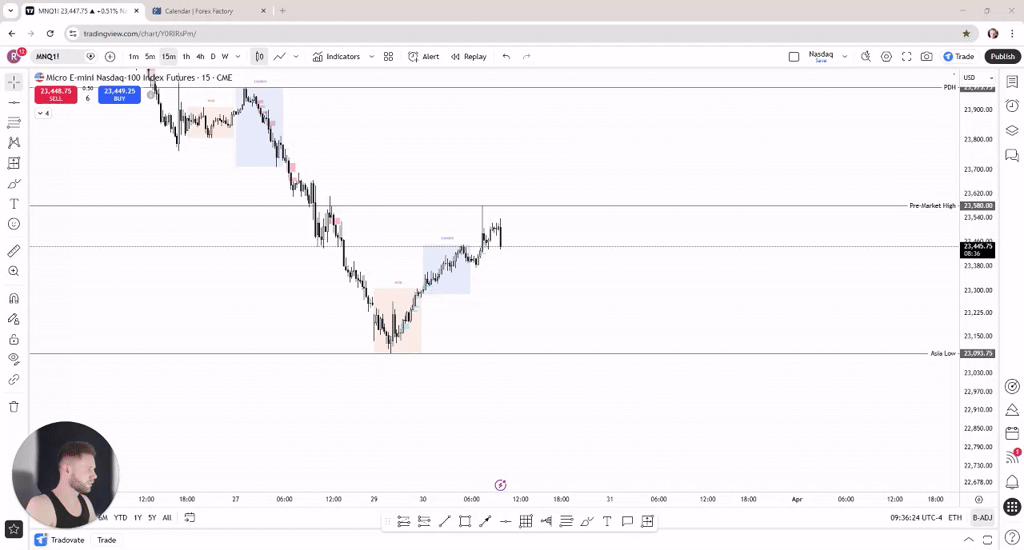Open the Fibonacci retracement tools group

(x=14, y=123)
